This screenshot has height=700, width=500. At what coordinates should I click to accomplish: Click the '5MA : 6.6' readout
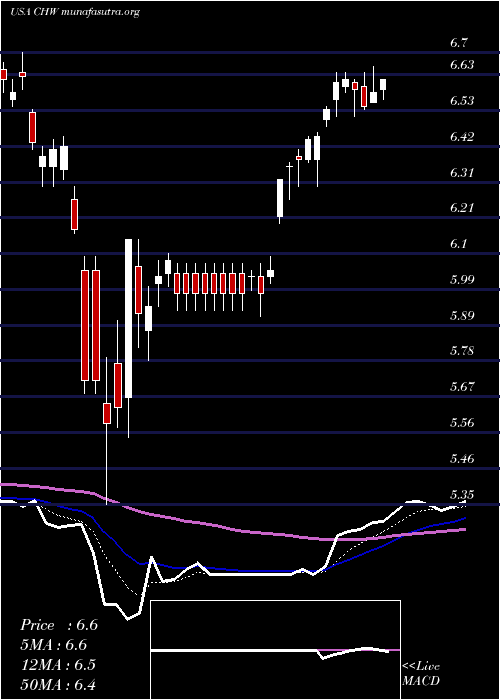[x=54, y=645]
